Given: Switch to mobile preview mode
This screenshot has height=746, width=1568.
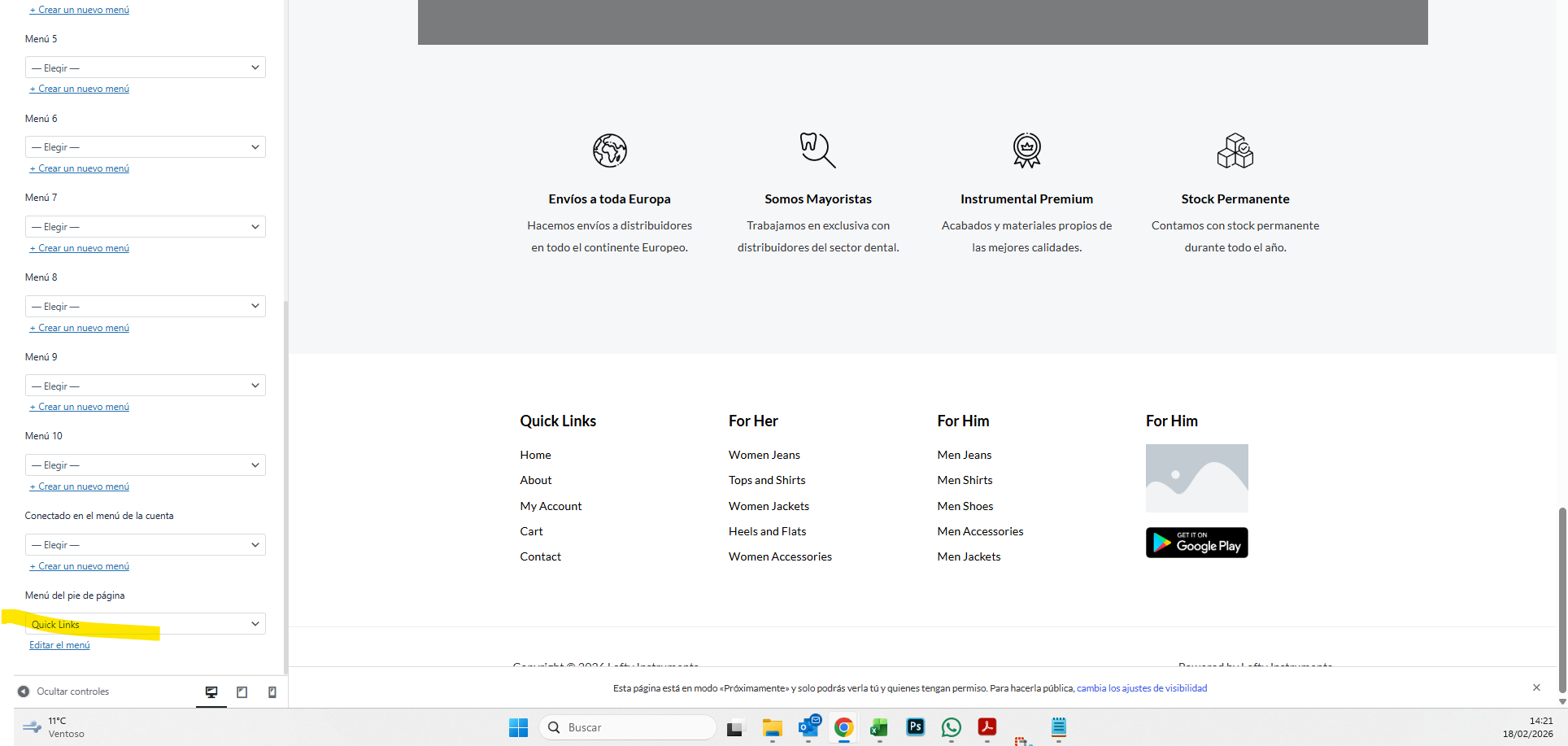Looking at the screenshot, I should [x=272, y=691].
